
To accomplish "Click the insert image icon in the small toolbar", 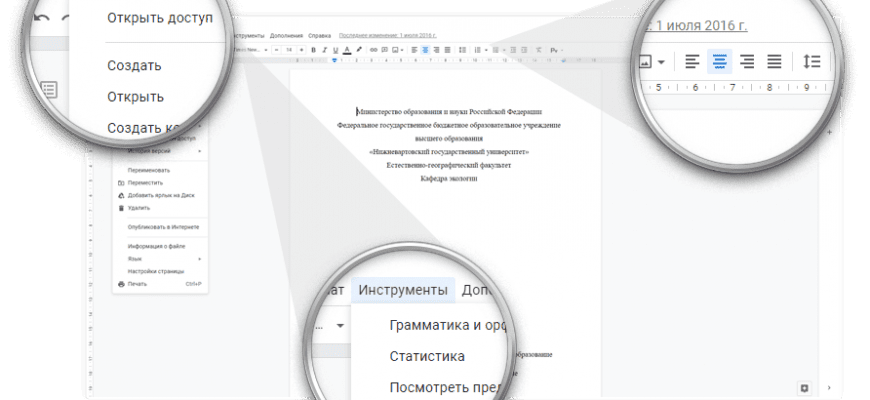I will click(x=394, y=50).
